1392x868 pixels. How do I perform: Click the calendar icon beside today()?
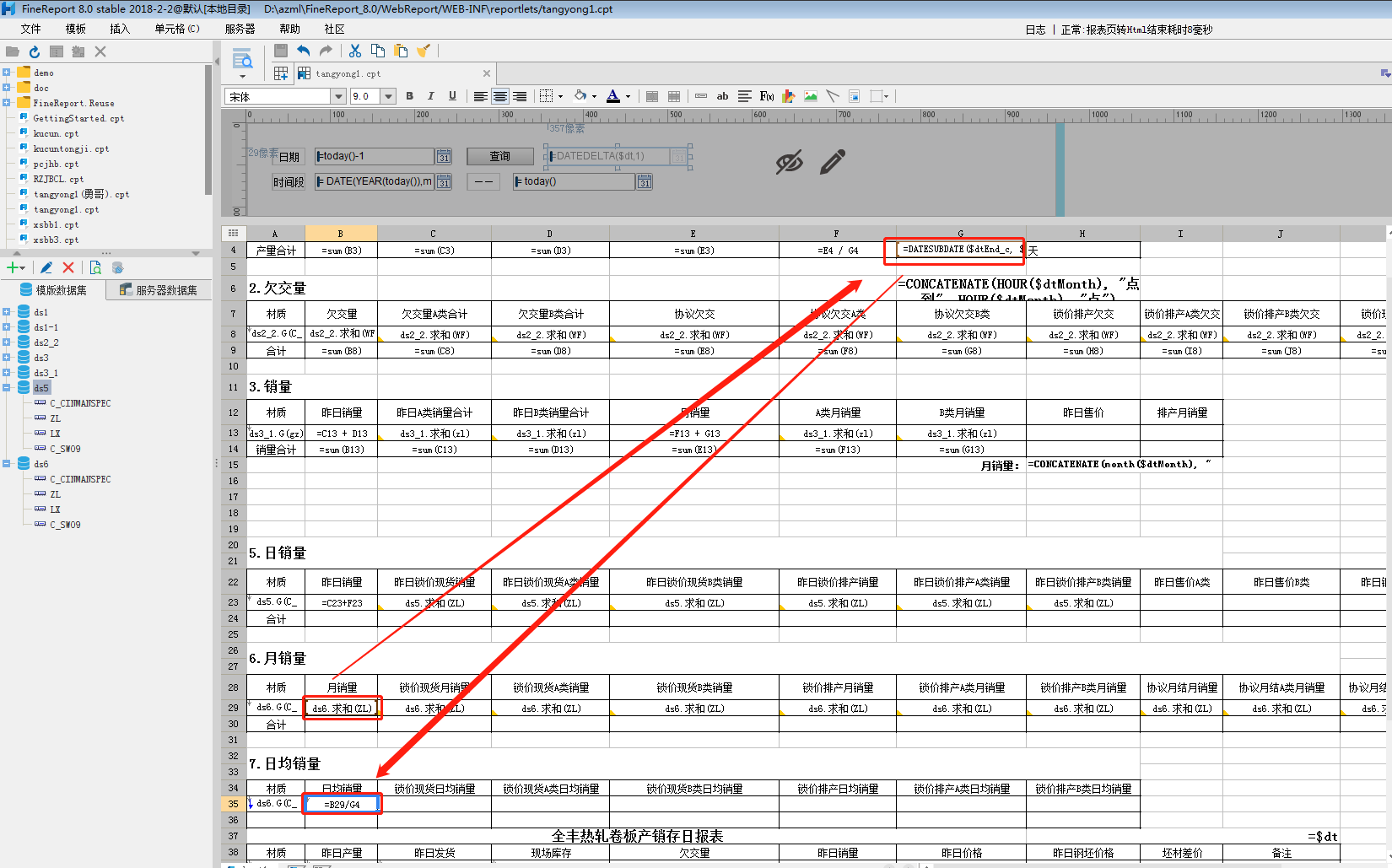[x=645, y=182]
